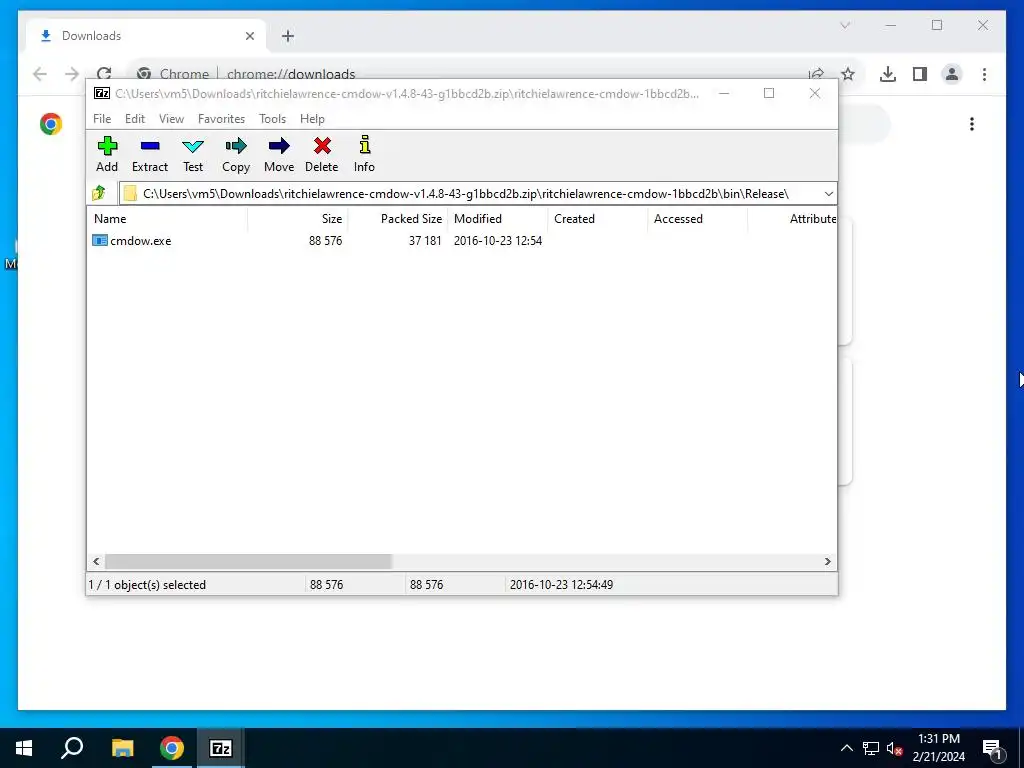Click the 7-Zip title bar app icon
Image resolution: width=1024 pixels, height=768 pixels.
click(x=102, y=93)
